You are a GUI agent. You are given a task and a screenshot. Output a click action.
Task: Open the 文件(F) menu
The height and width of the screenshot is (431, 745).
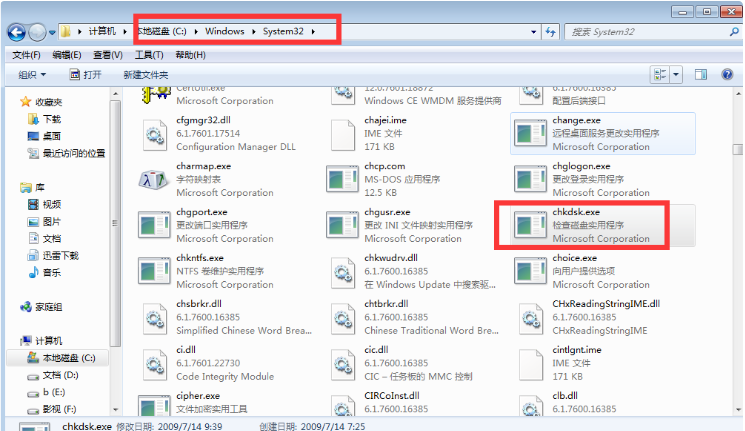click(x=26, y=55)
